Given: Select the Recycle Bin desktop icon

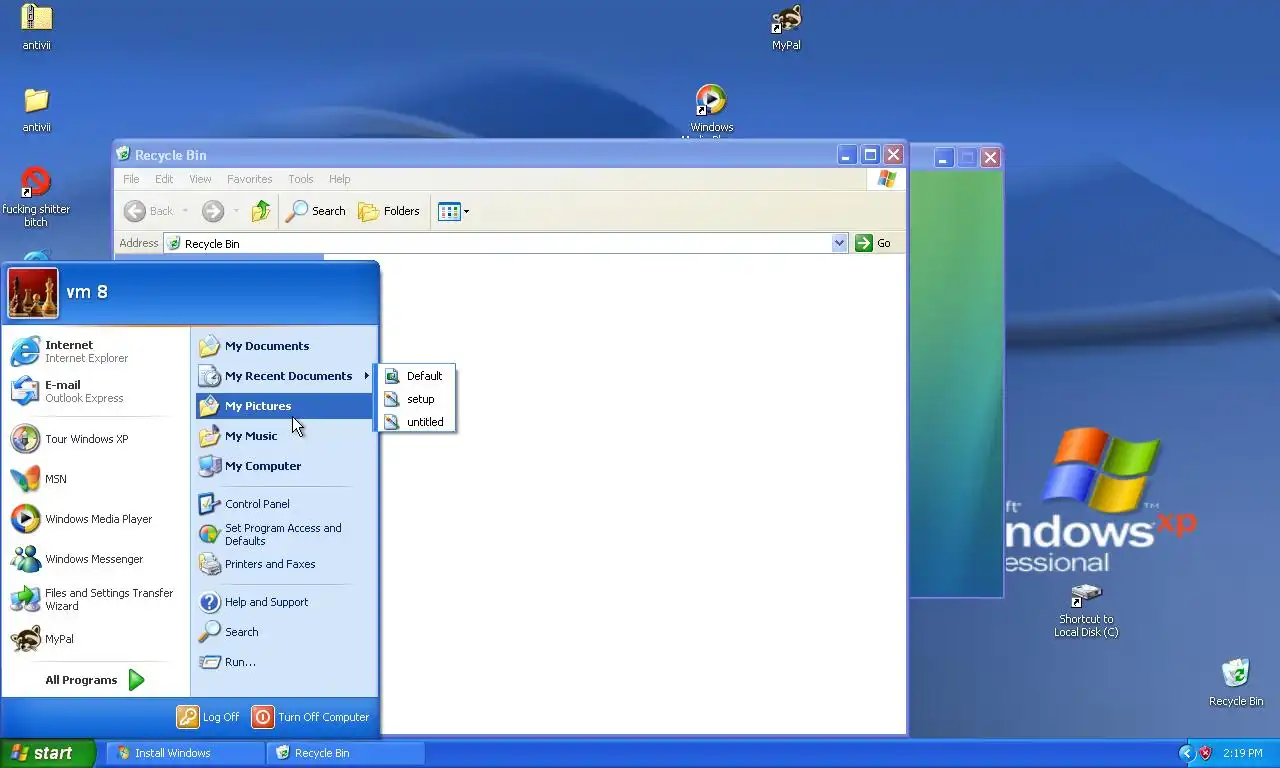Looking at the screenshot, I should (x=1236, y=682).
